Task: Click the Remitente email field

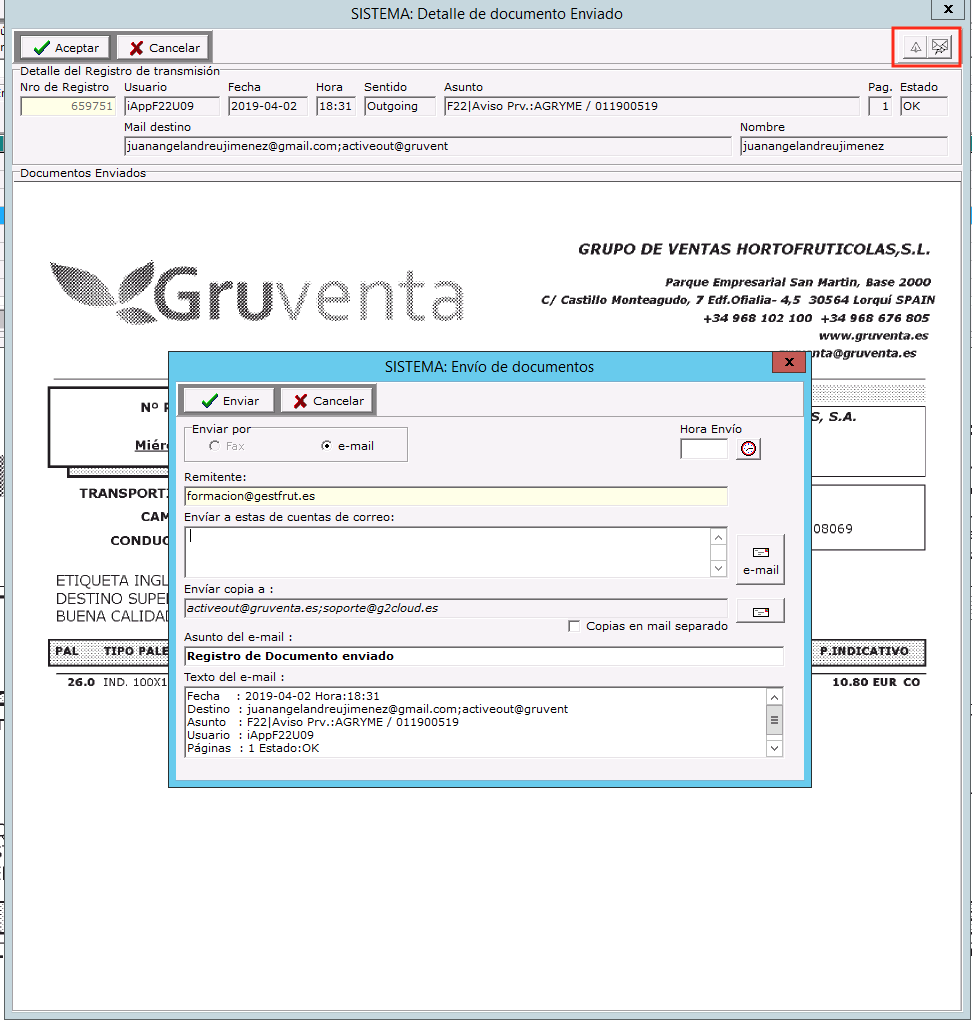Action: point(455,496)
